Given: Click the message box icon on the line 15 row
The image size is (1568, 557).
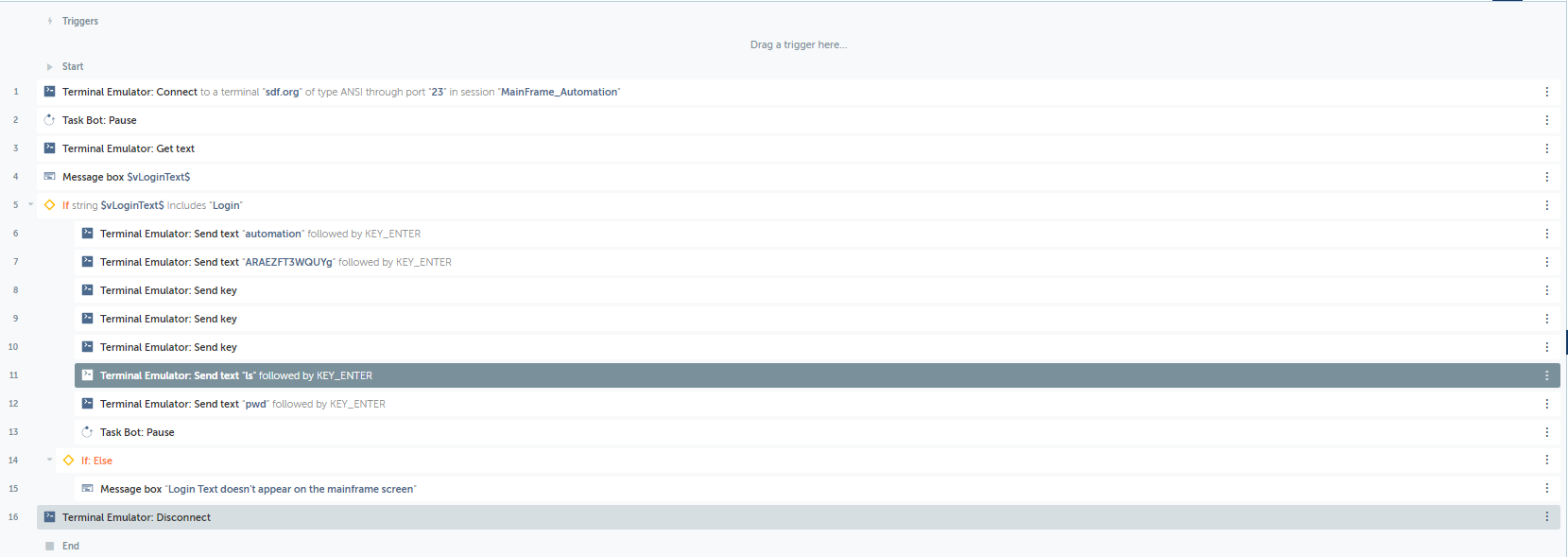Looking at the screenshot, I should click(x=88, y=489).
